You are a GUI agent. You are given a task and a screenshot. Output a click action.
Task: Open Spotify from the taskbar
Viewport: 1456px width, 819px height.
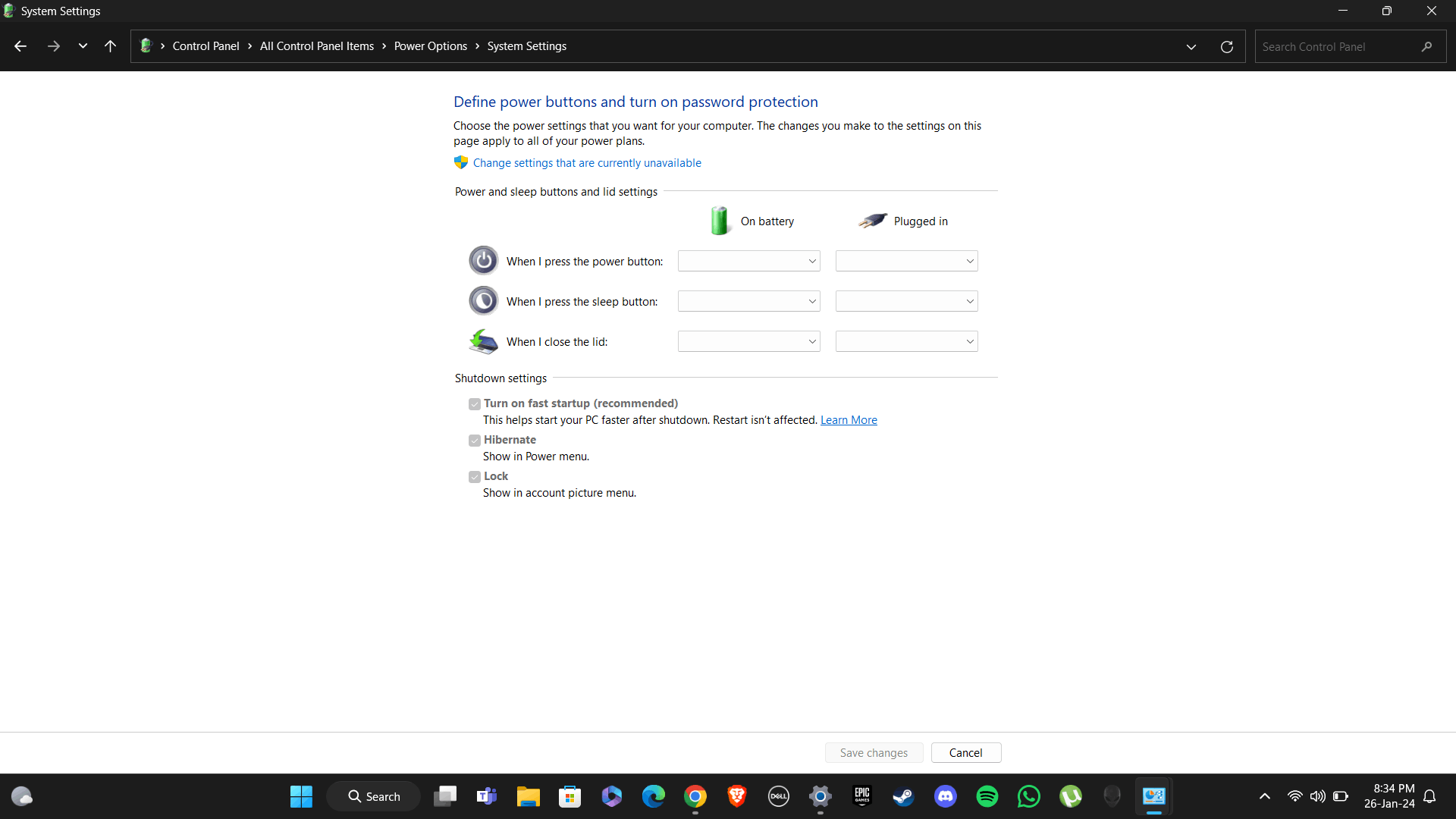(987, 796)
